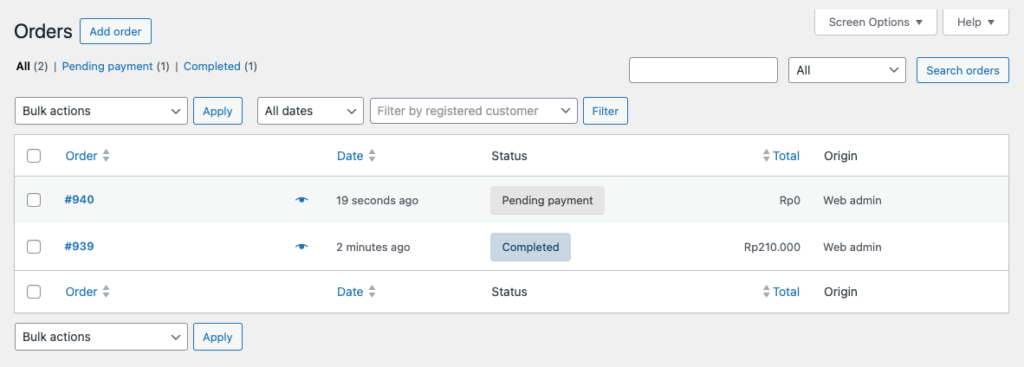This screenshot has width=1024, height=367.
Task: Select checkbox for order #939
Action: pos(34,247)
